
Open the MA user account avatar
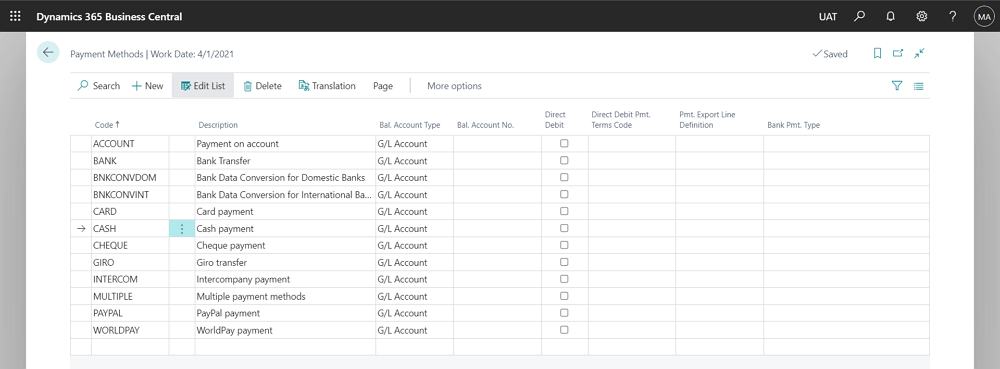984,17
